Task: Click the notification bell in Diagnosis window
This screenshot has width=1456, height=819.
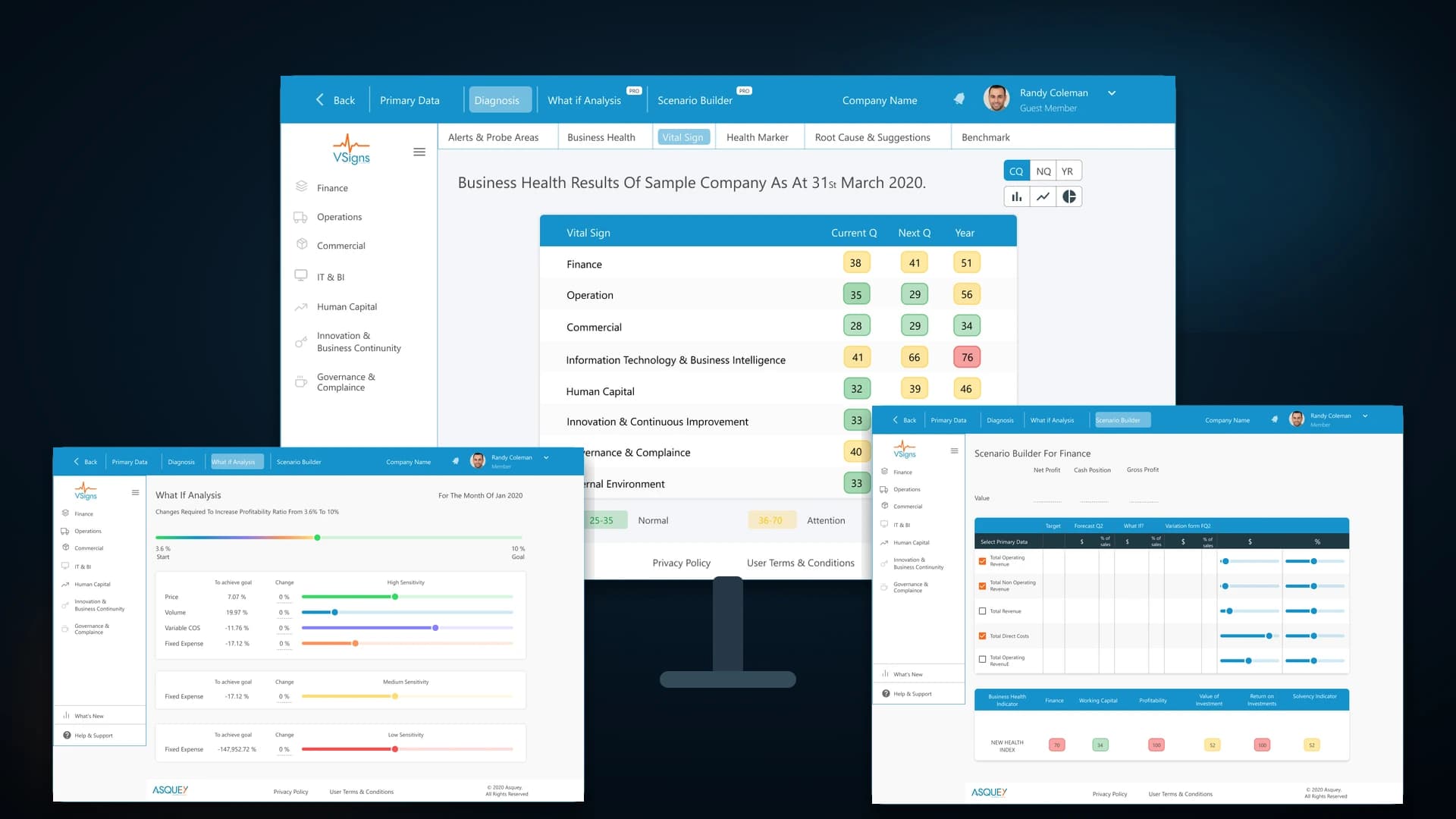Action: point(959,99)
